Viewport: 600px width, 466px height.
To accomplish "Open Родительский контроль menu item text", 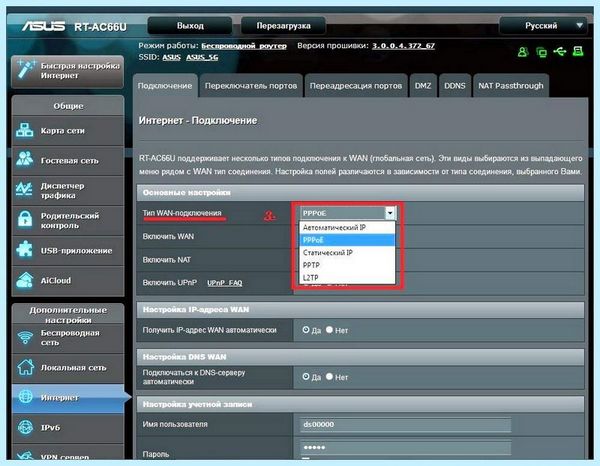I will point(70,220).
